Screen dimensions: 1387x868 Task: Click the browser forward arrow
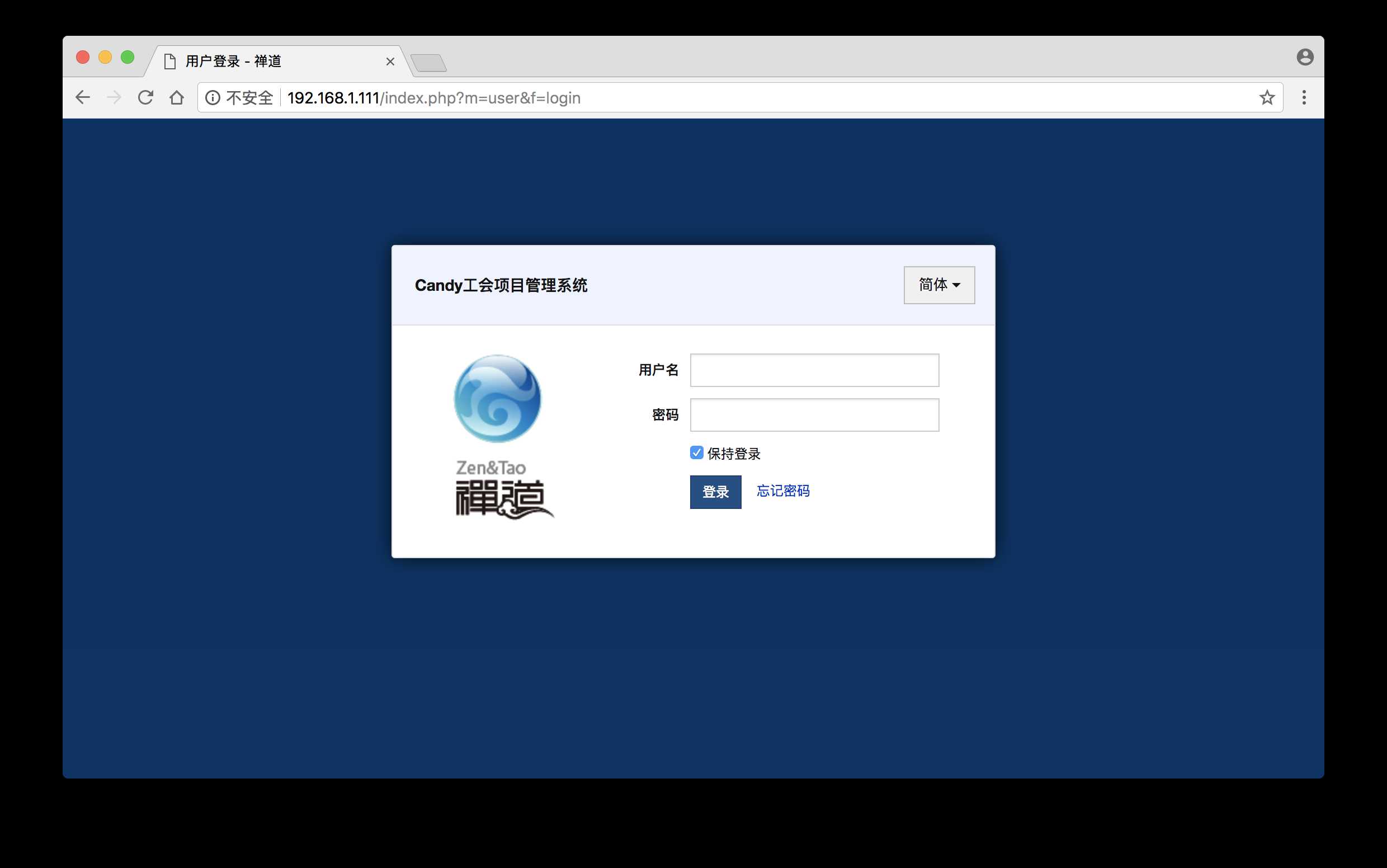tap(114, 97)
